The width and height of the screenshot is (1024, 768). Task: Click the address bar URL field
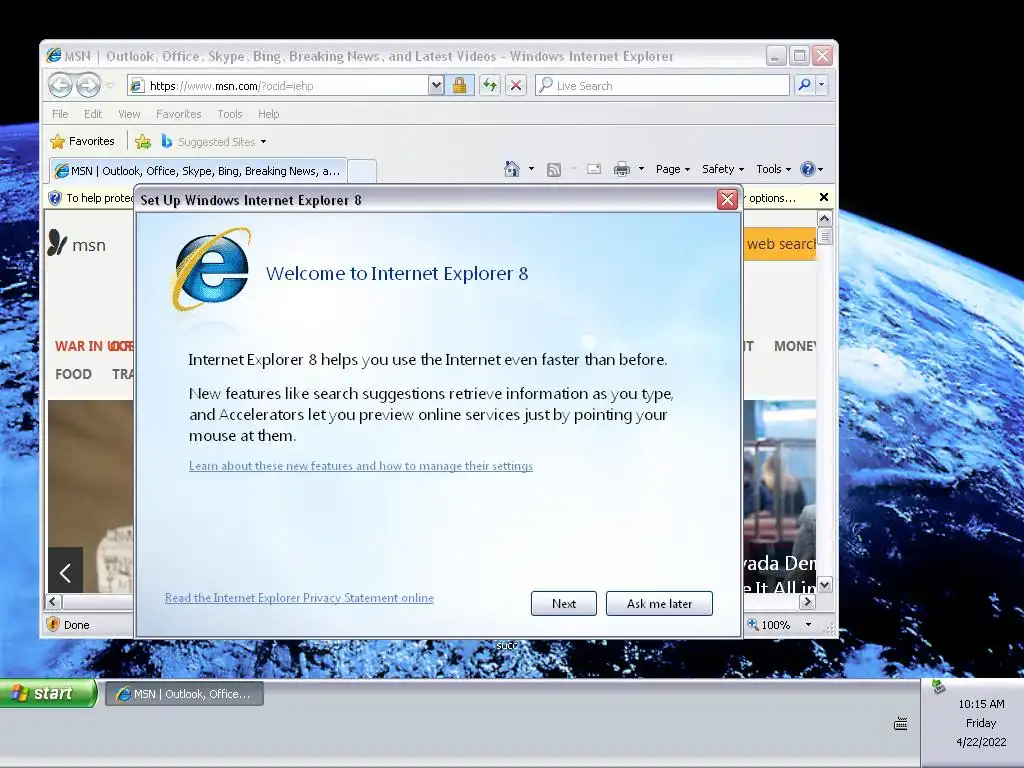[278, 86]
